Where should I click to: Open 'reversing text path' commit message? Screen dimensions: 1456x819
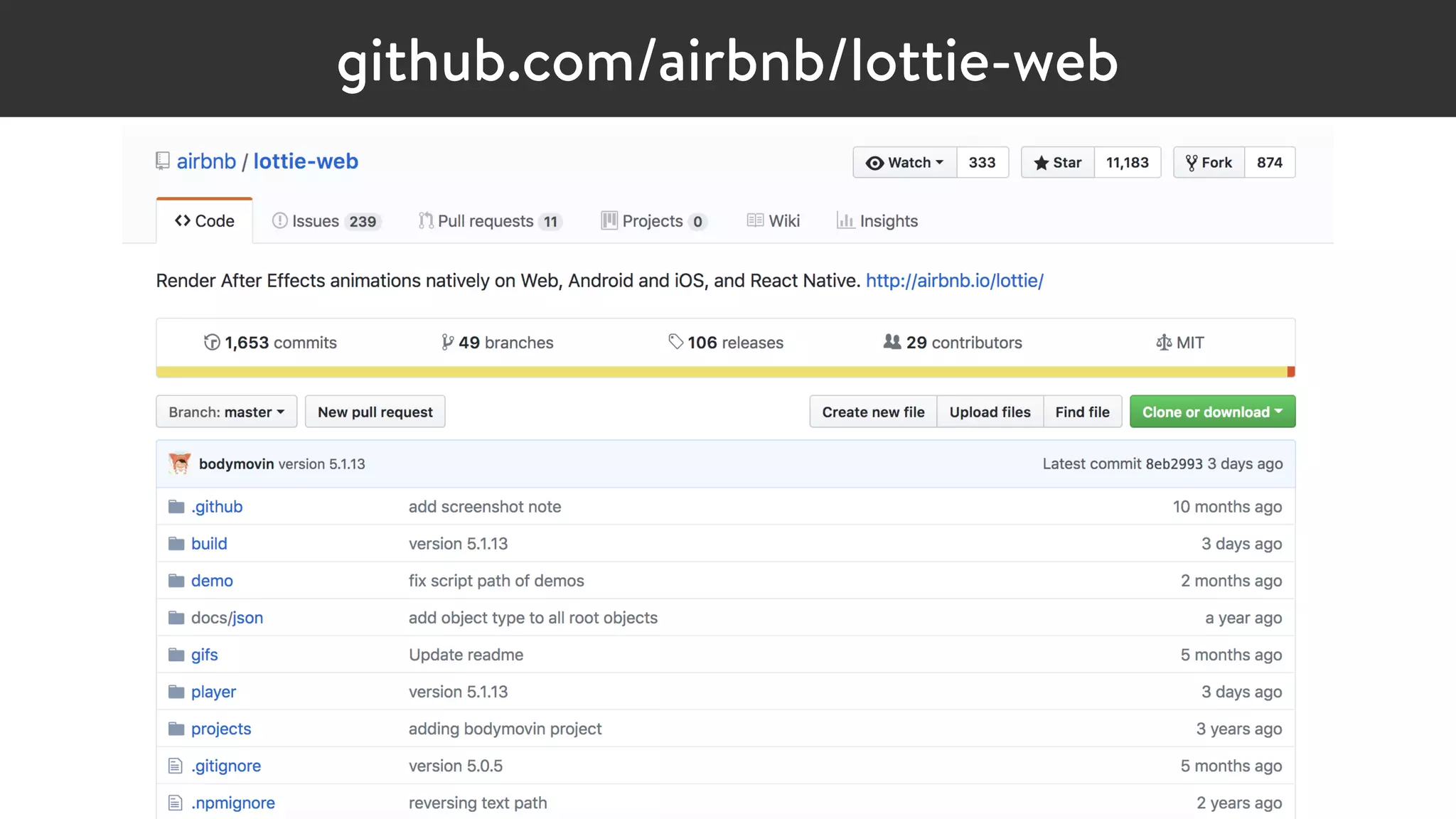[x=478, y=803]
